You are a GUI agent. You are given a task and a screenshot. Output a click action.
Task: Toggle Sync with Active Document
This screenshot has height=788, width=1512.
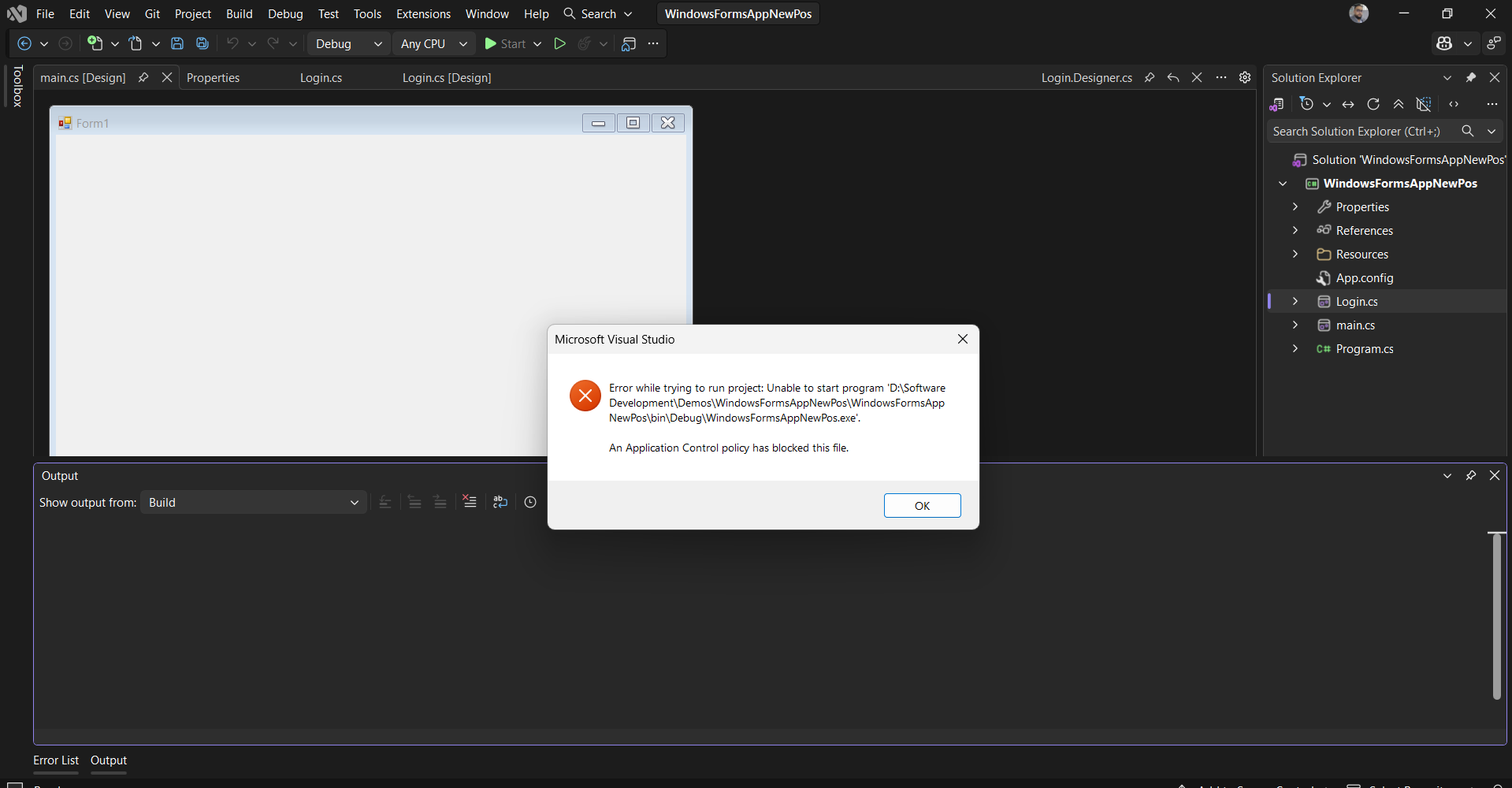tap(1348, 104)
